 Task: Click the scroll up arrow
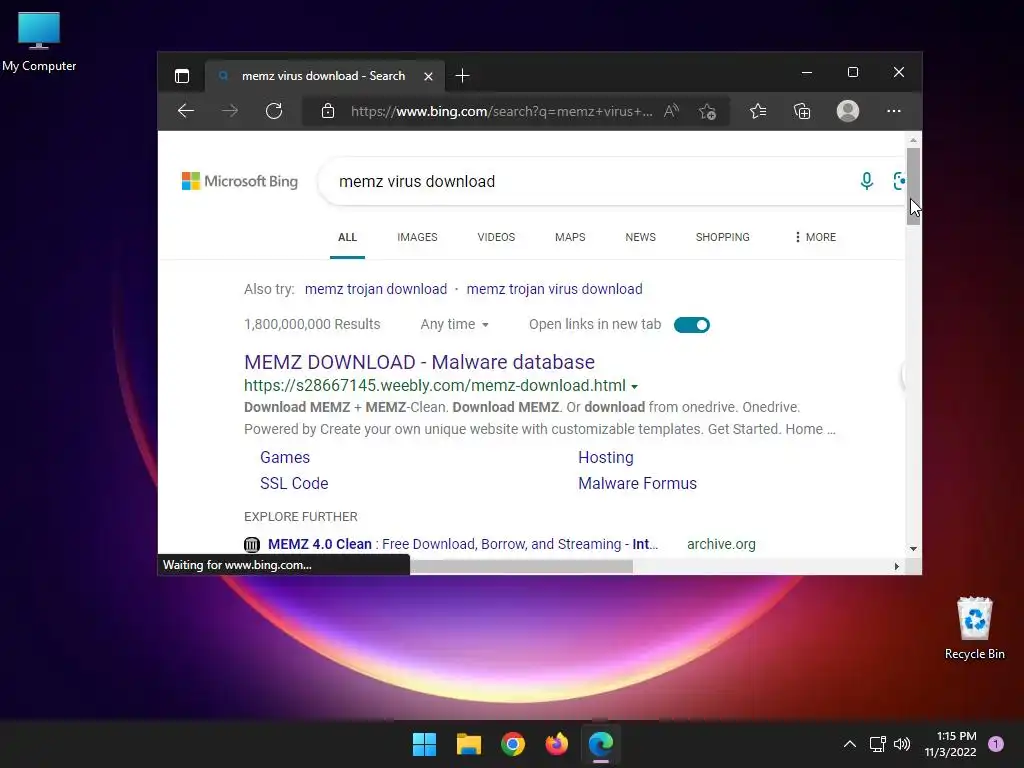coord(913,140)
